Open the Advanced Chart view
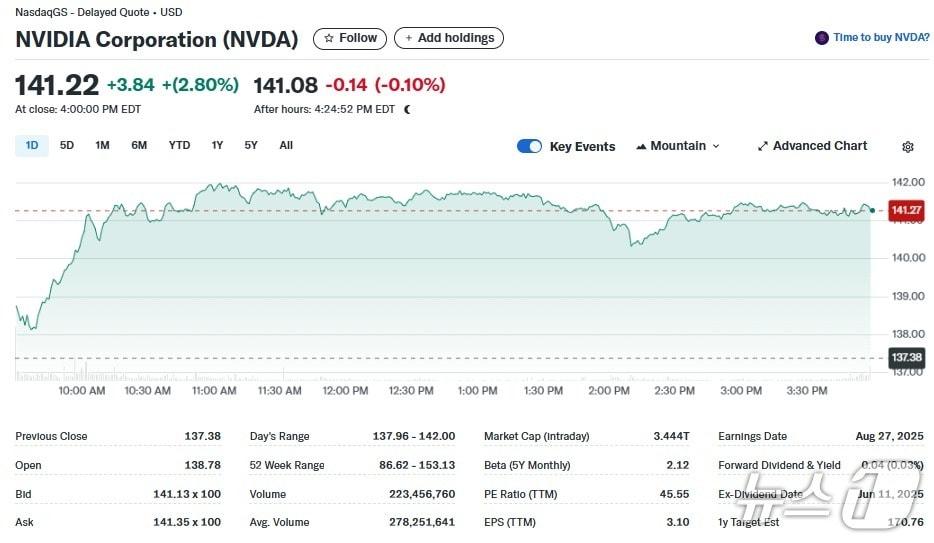This screenshot has width=934, height=543. tap(812, 146)
